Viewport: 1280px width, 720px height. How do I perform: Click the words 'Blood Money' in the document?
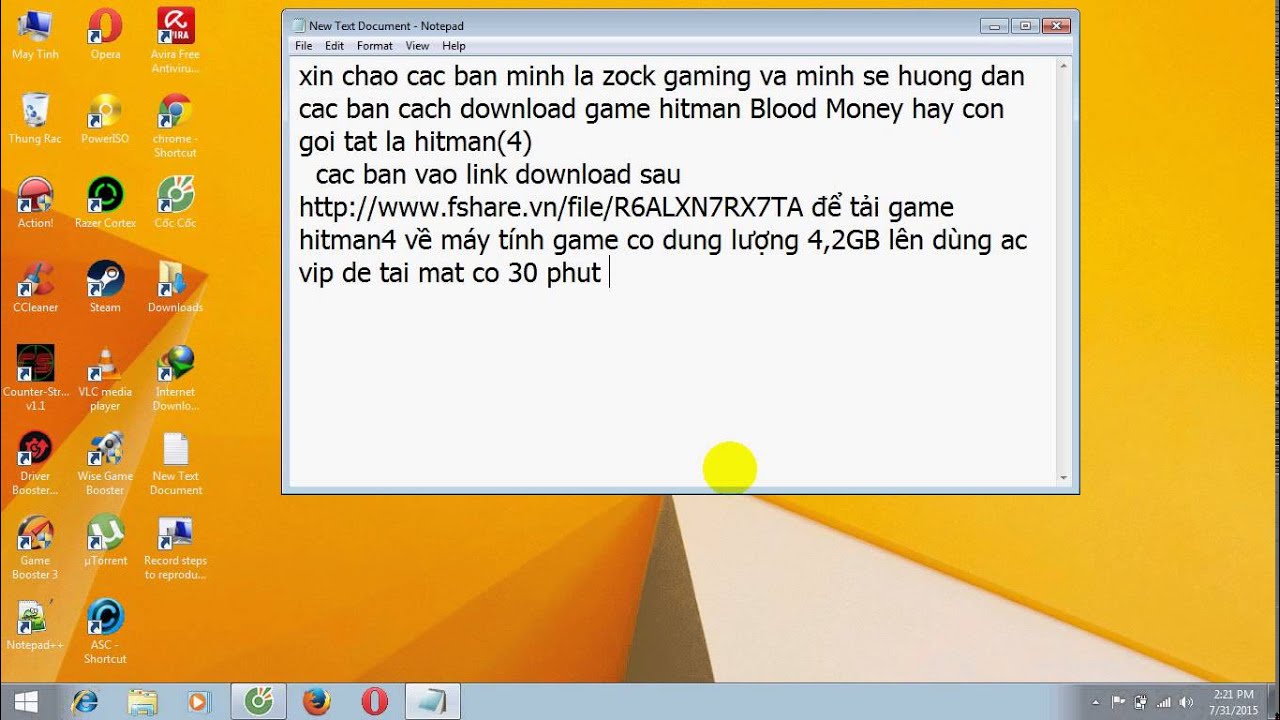pyautogui.click(x=827, y=109)
